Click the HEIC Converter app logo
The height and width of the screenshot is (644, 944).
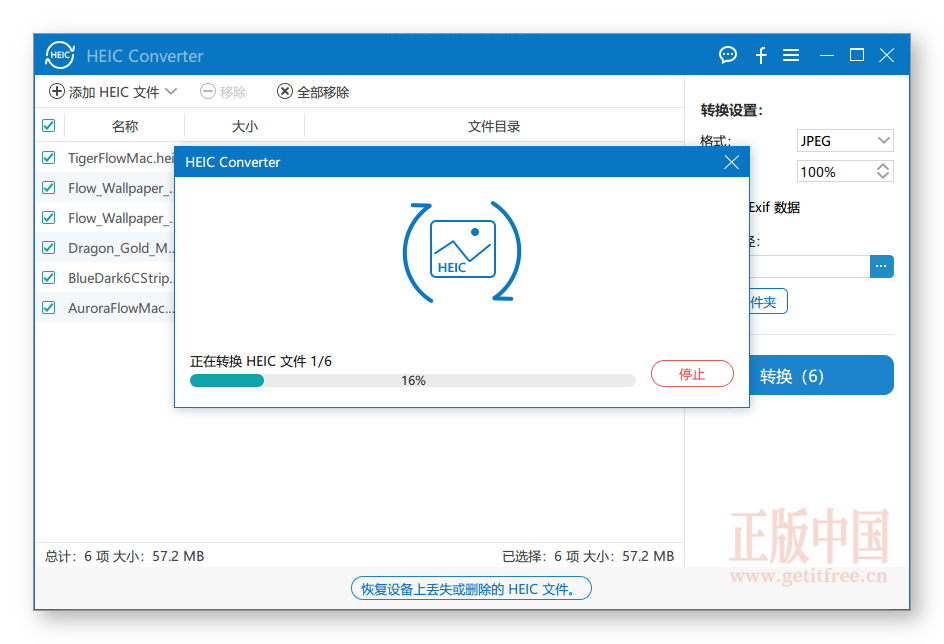(x=60, y=55)
